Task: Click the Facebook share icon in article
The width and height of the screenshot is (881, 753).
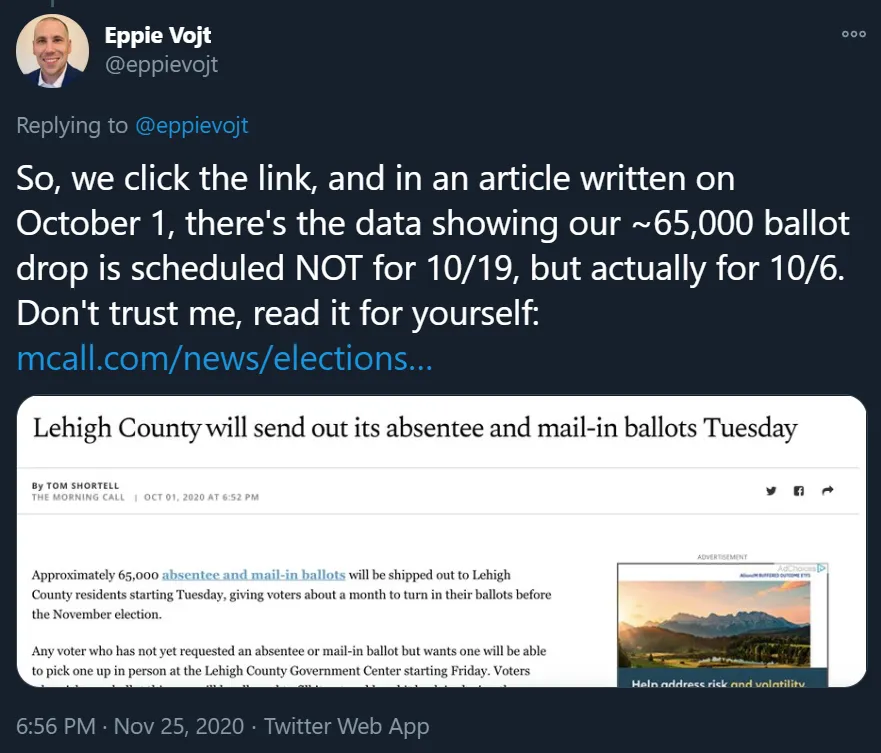Action: coord(799,491)
